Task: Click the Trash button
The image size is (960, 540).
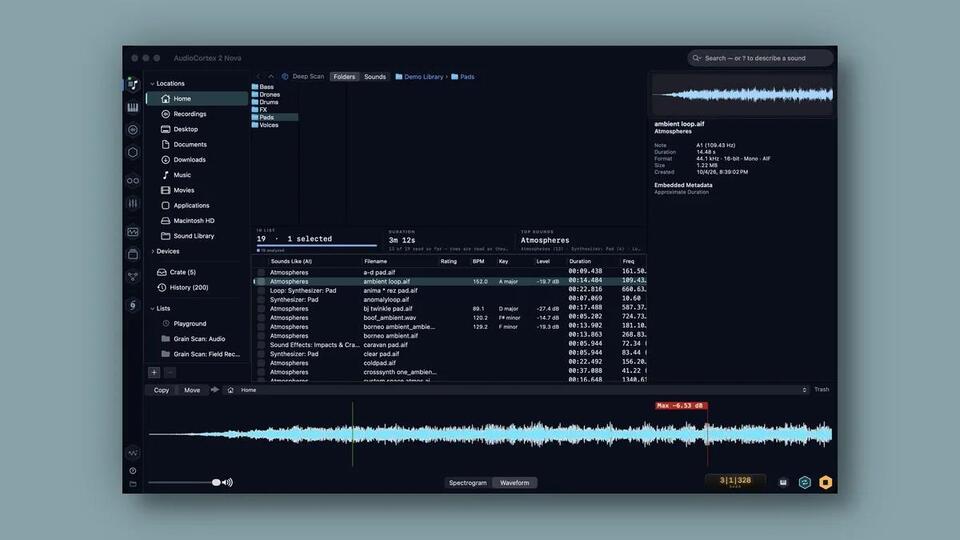Action: tap(822, 389)
